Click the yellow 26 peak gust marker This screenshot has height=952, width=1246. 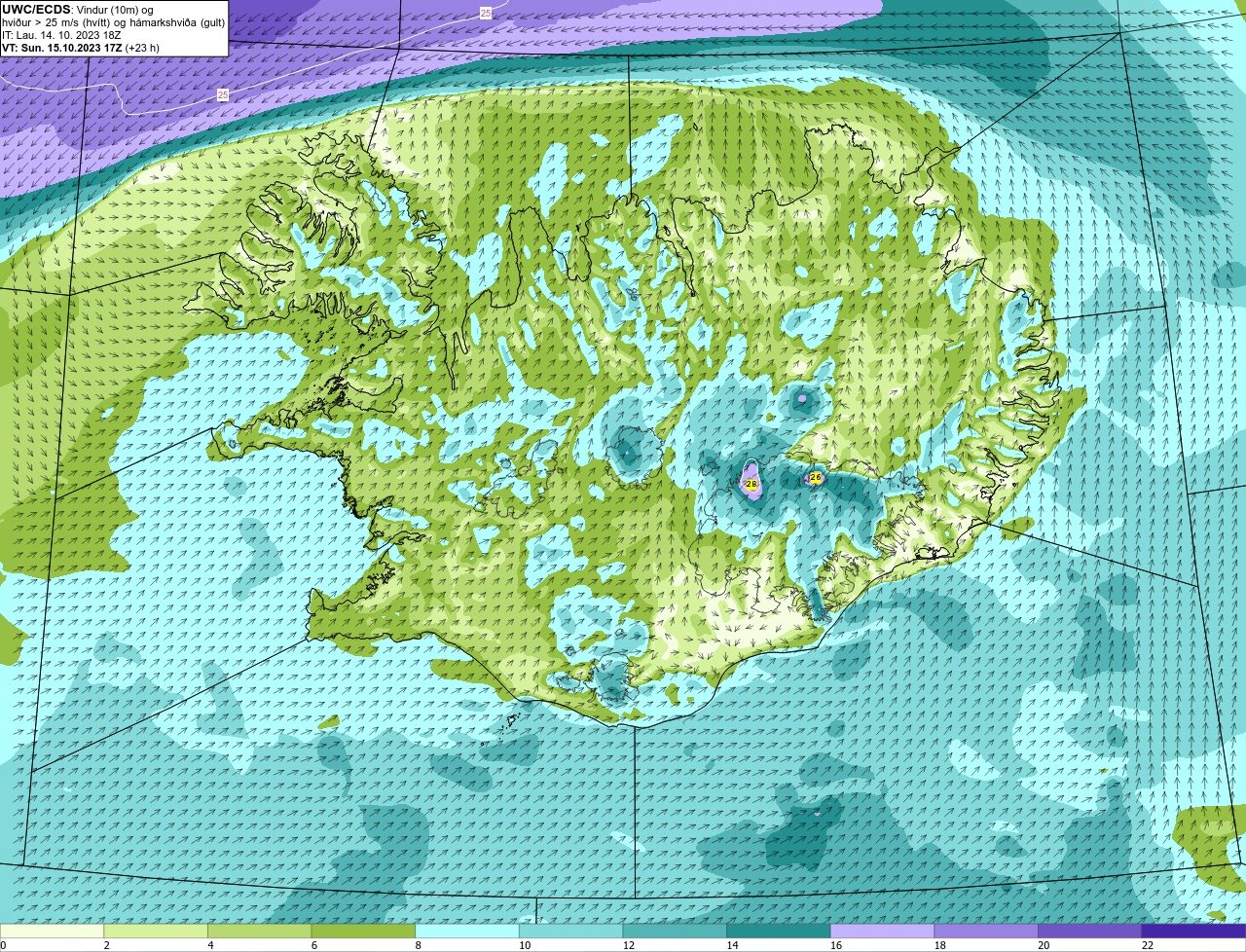816,477
